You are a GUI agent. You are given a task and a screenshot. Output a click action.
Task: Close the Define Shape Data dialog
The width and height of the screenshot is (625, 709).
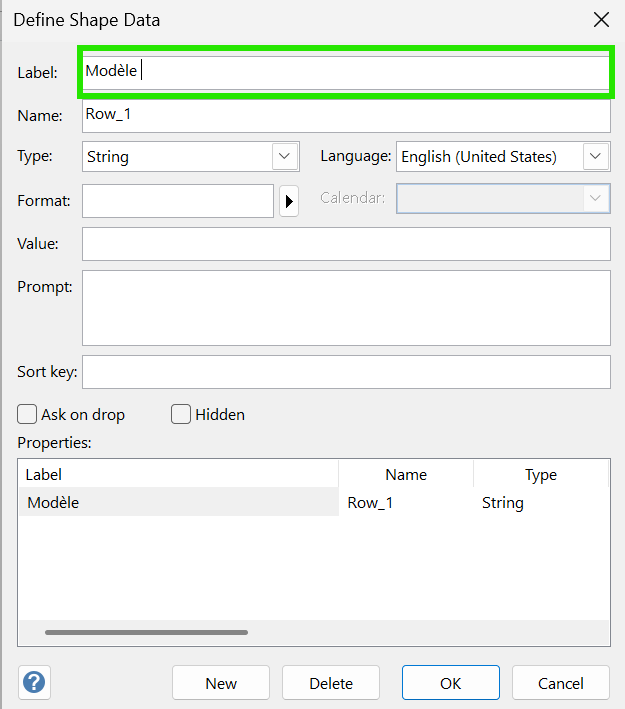[601, 20]
